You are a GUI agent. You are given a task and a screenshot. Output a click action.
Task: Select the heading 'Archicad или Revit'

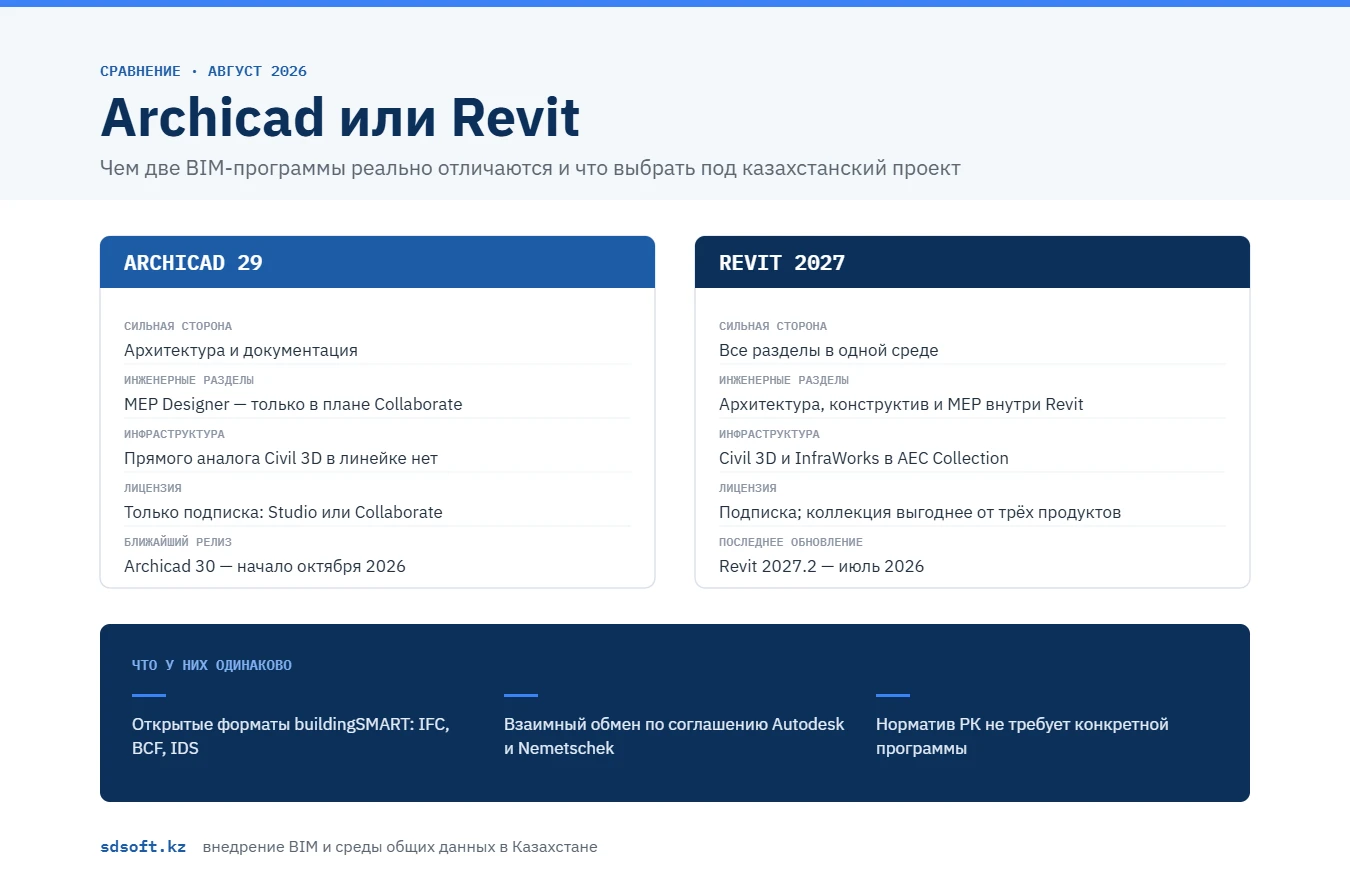tap(340, 117)
